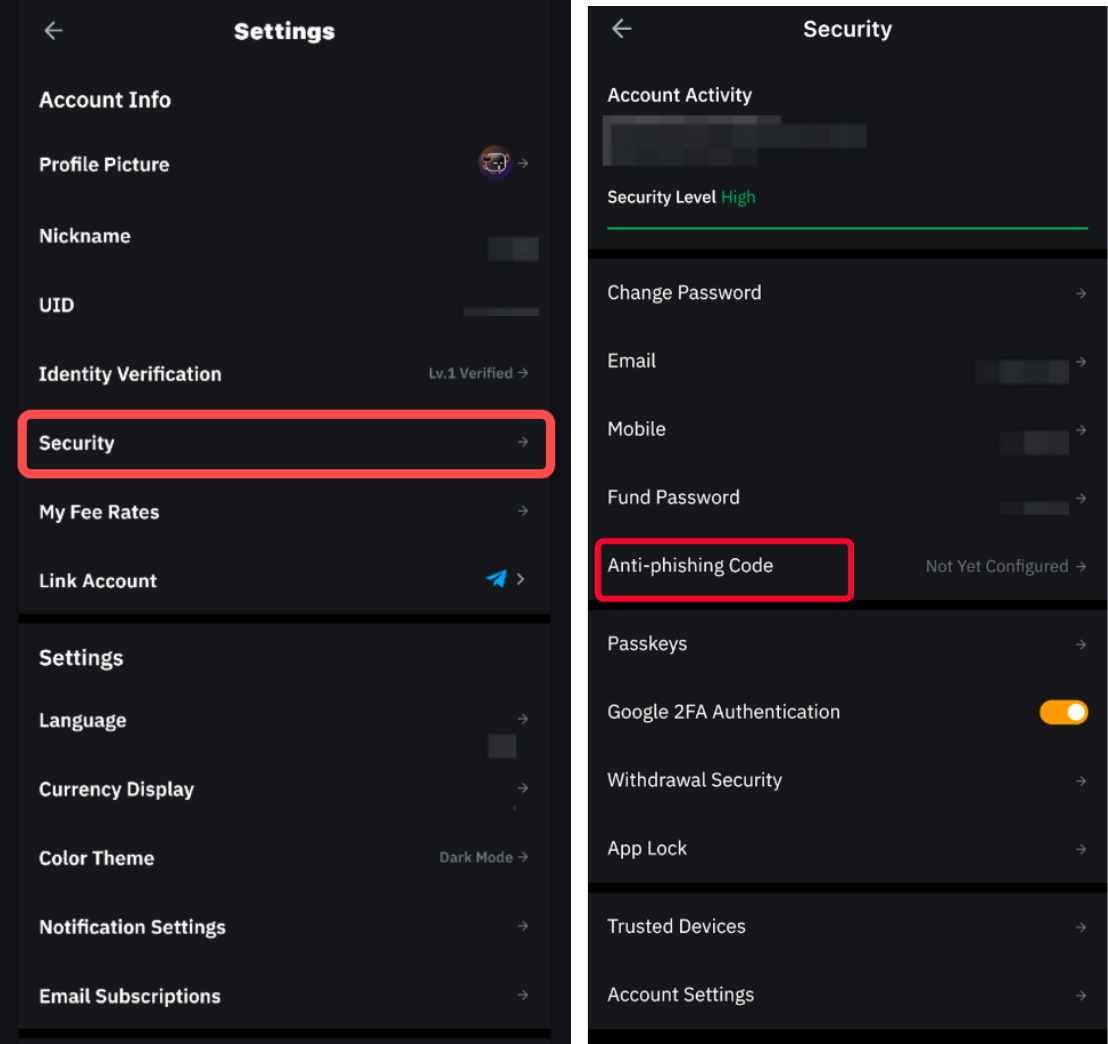Screen dimensions: 1108x1044
Task: Tap back arrow on Security screen
Action: click(622, 29)
